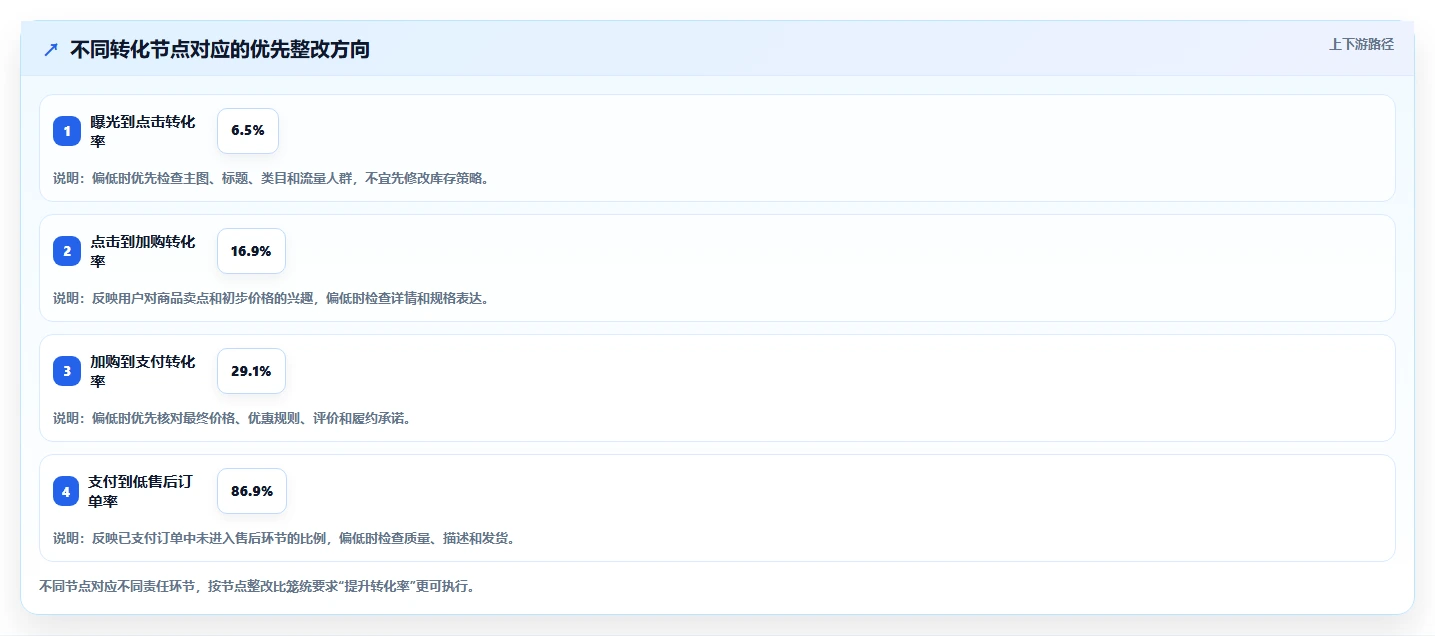Click the description about 主图、标题、类目和流量人群
Viewport: 1435px width, 636px height.
(x=271, y=178)
